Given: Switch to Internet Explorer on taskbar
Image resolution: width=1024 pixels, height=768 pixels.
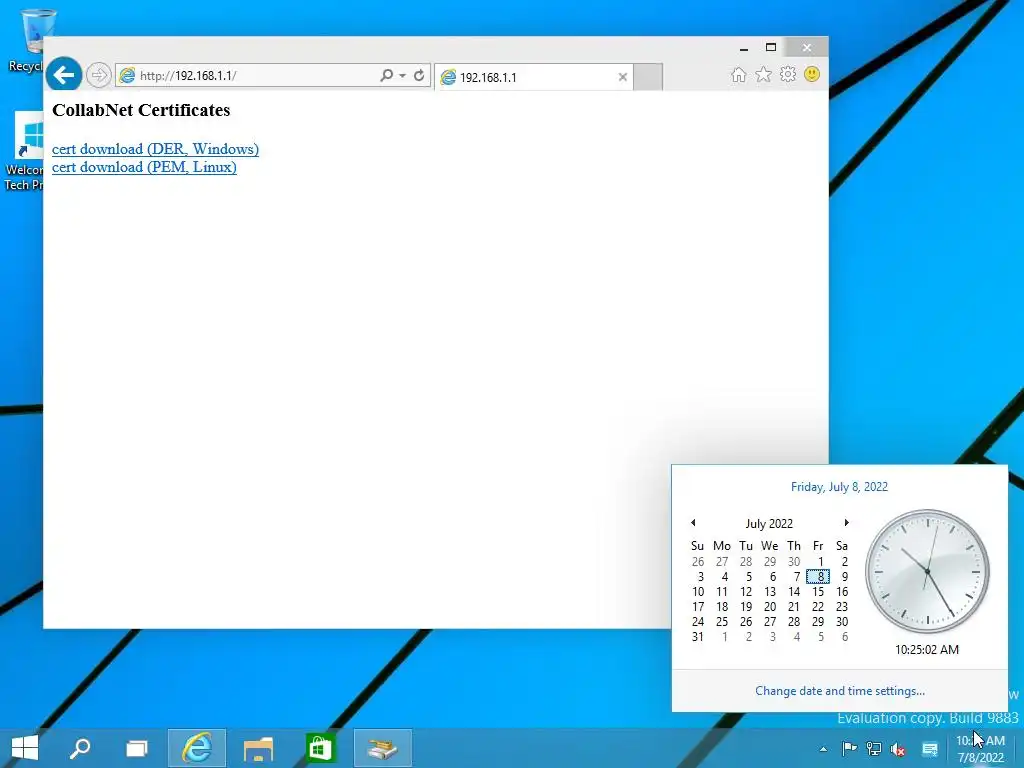Looking at the screenshot, I should point(197,748).
